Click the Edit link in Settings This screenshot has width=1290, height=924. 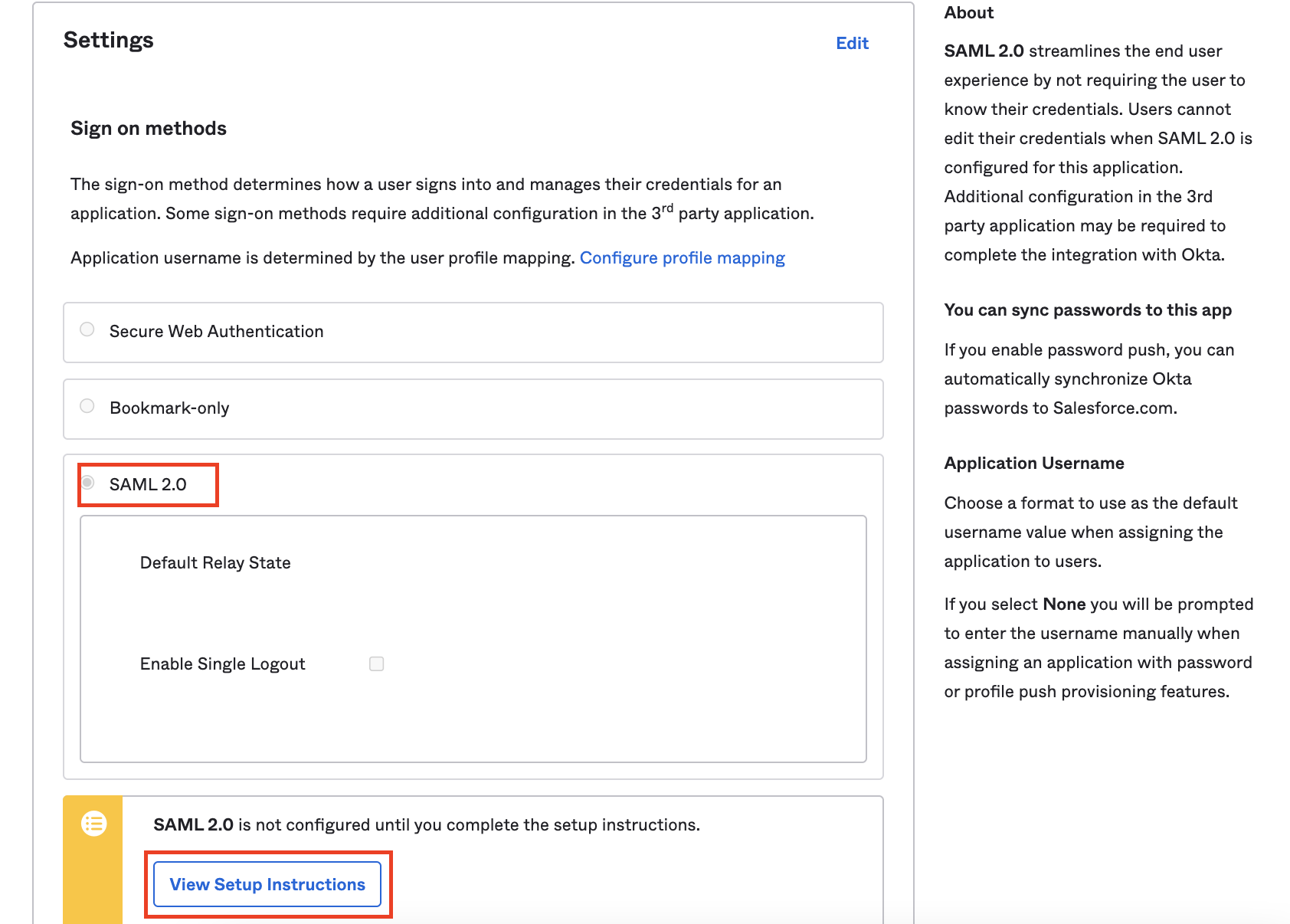[852, 43]
